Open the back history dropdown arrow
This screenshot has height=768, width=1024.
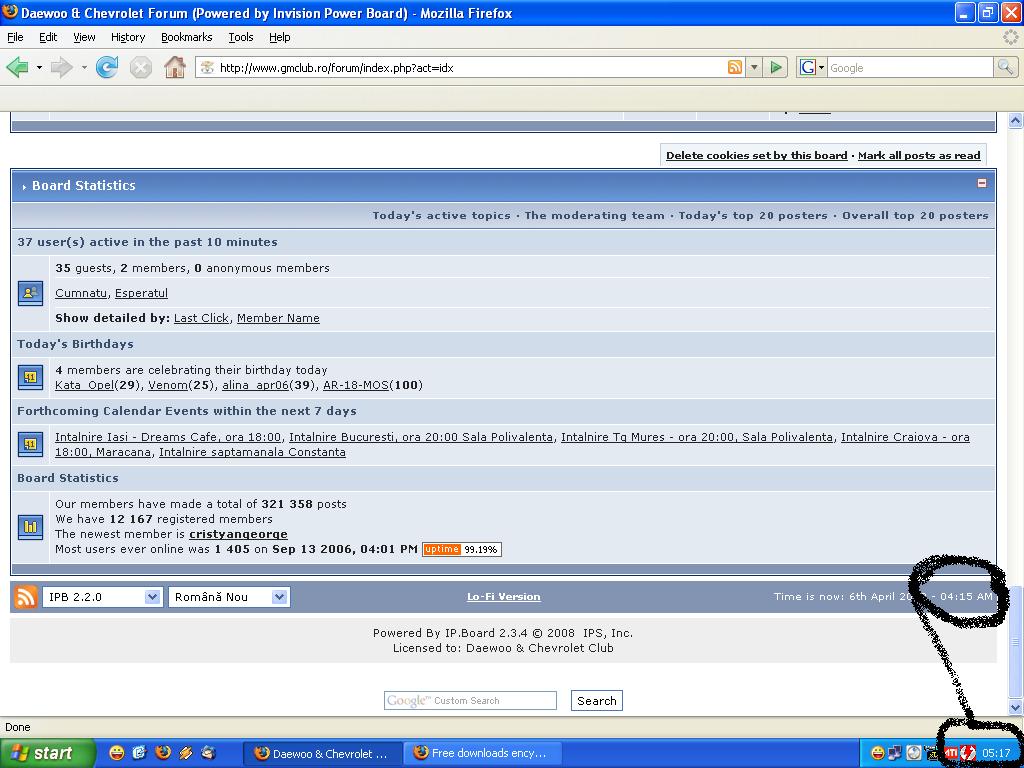[x=39, y=67]
